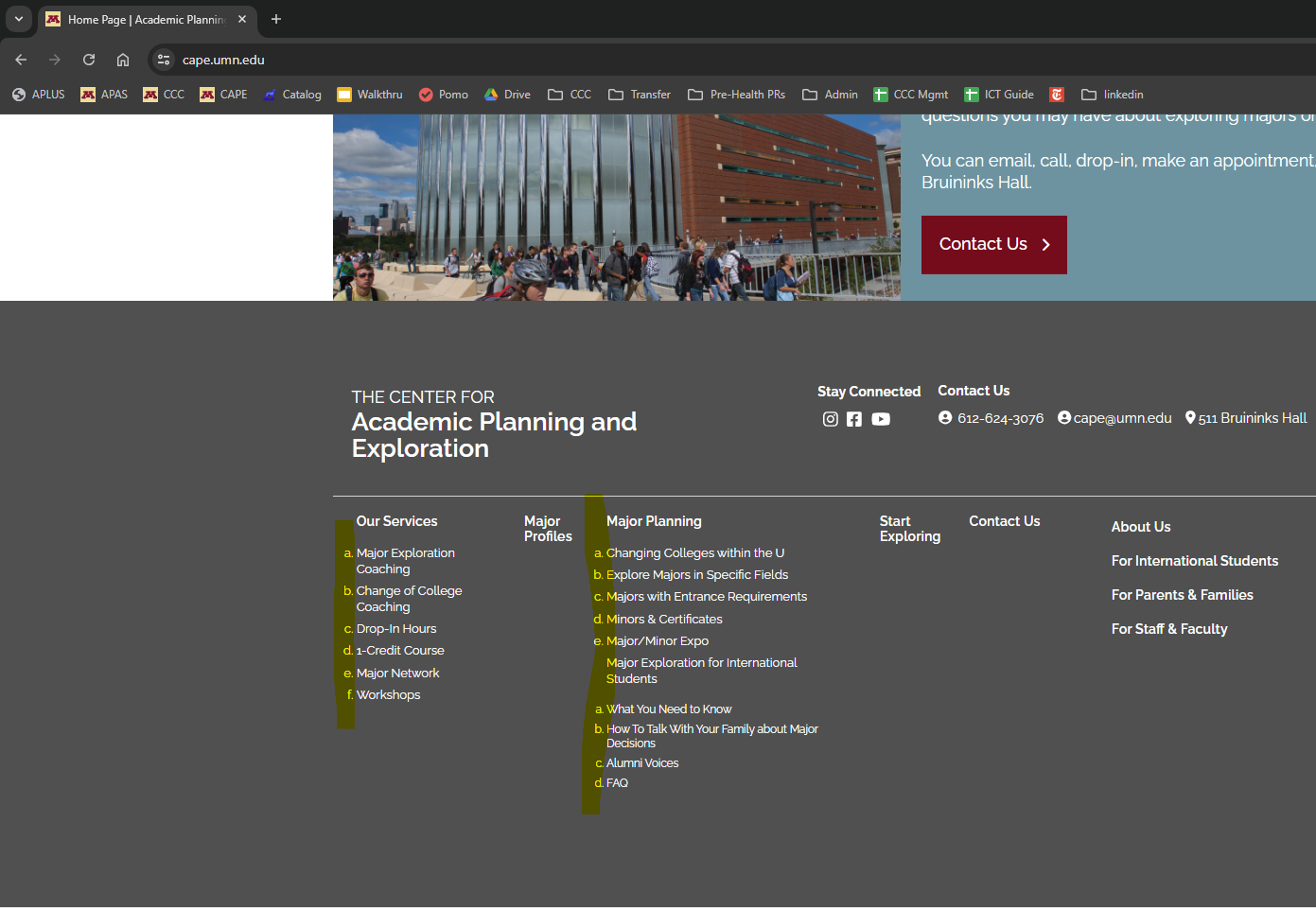The width and height of the screenshot is (1316, 910).
Task: Open Majors with Entrance Requirements link
Action: point(707,596)
